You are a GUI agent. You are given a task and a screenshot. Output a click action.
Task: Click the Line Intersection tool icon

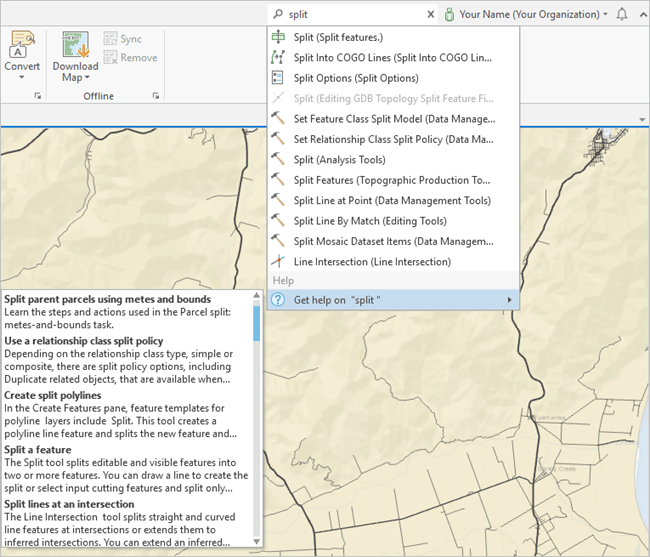[278, 261]
